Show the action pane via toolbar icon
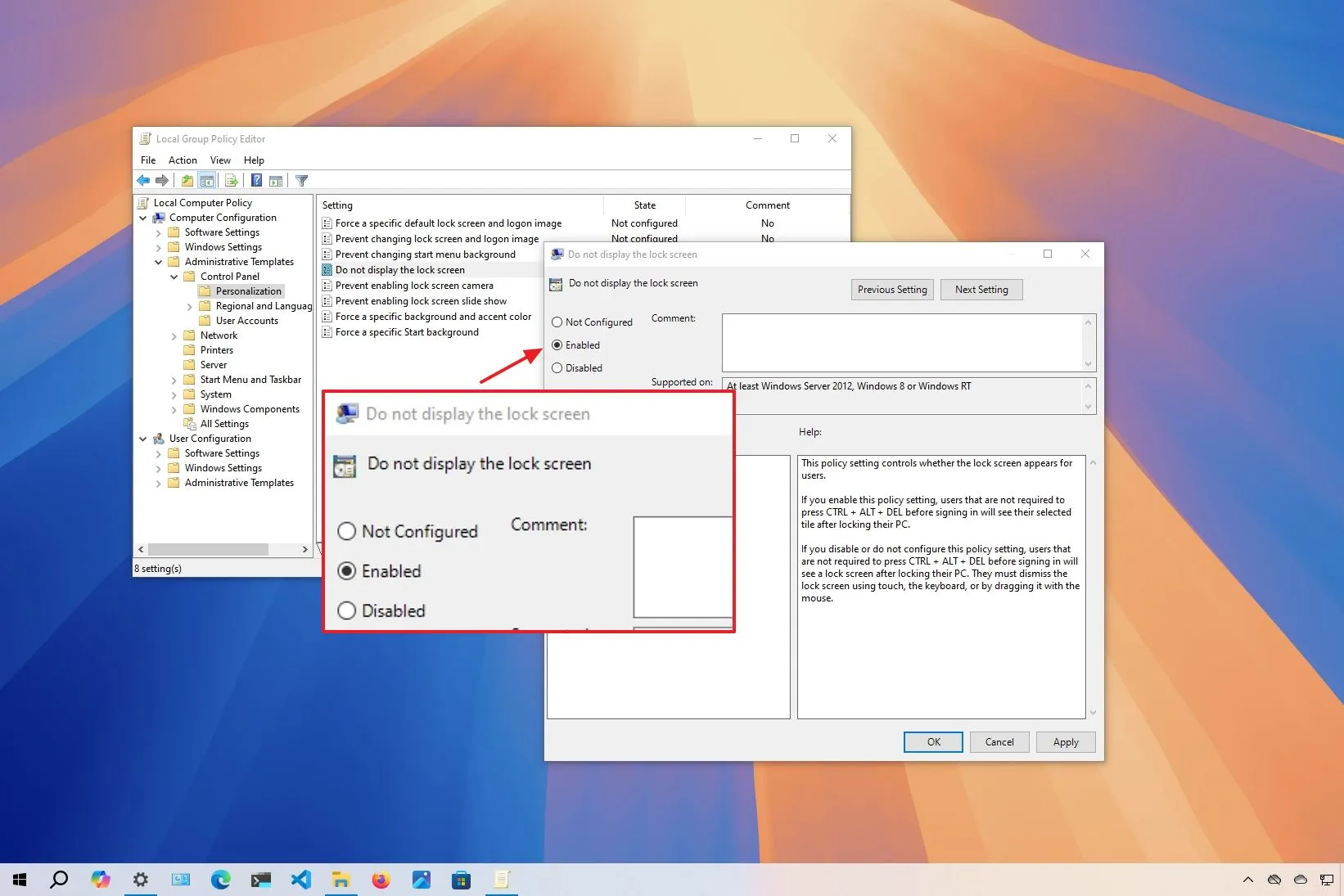 (276, 180)
